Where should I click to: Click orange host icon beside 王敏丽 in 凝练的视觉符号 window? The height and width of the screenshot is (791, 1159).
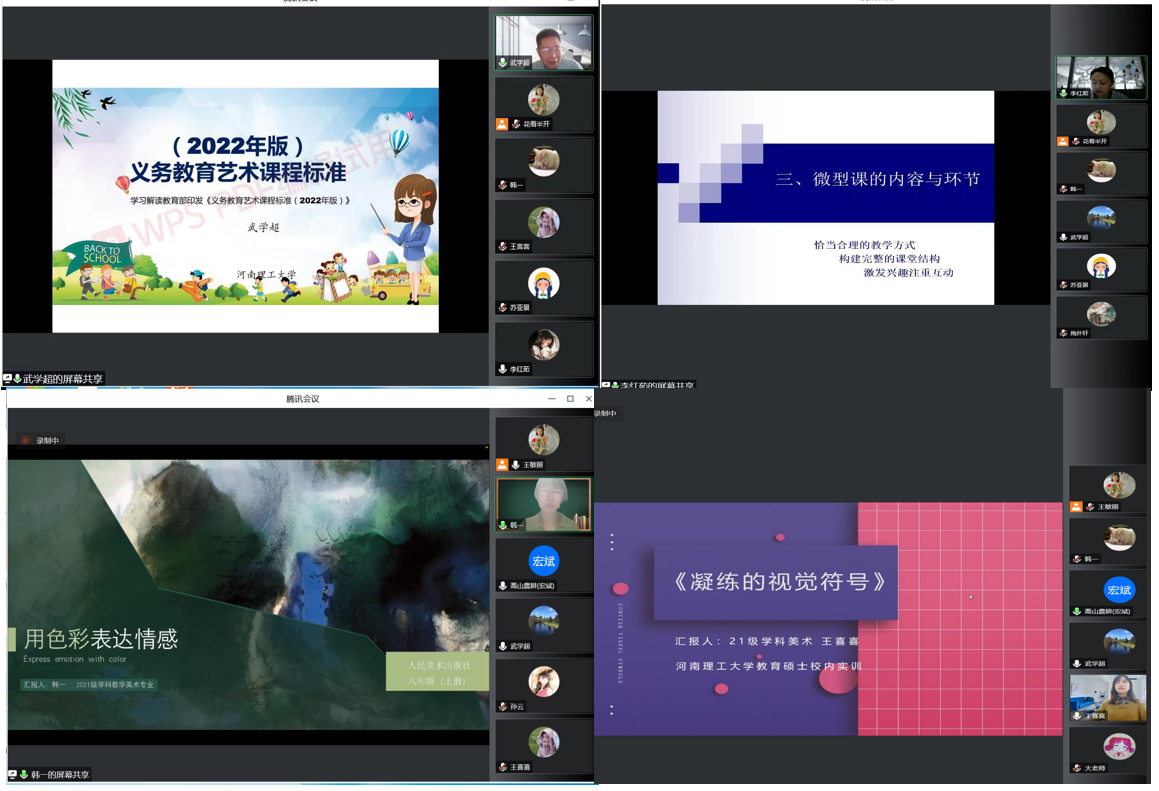1076,507
